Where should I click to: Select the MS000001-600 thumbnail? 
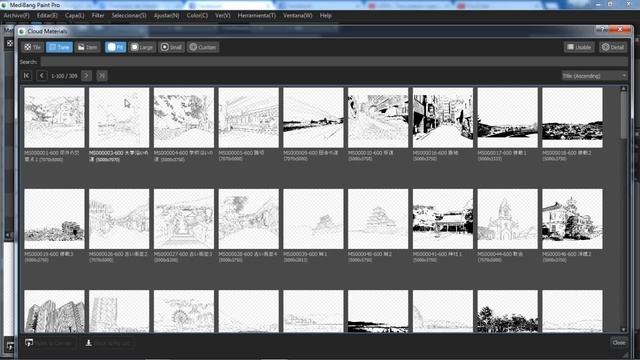pyautogui.click(x=54, y=118)
